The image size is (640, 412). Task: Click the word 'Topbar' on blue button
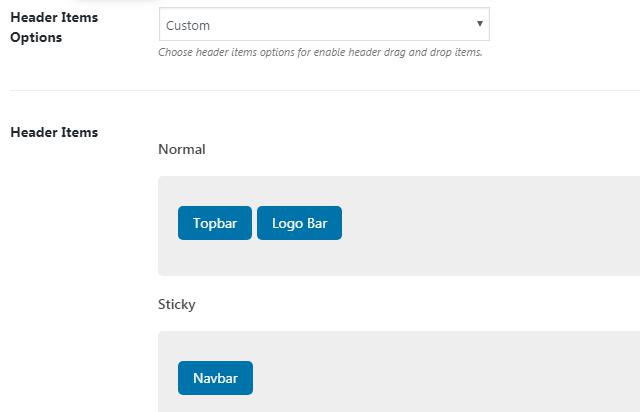[x=215, y=224]
